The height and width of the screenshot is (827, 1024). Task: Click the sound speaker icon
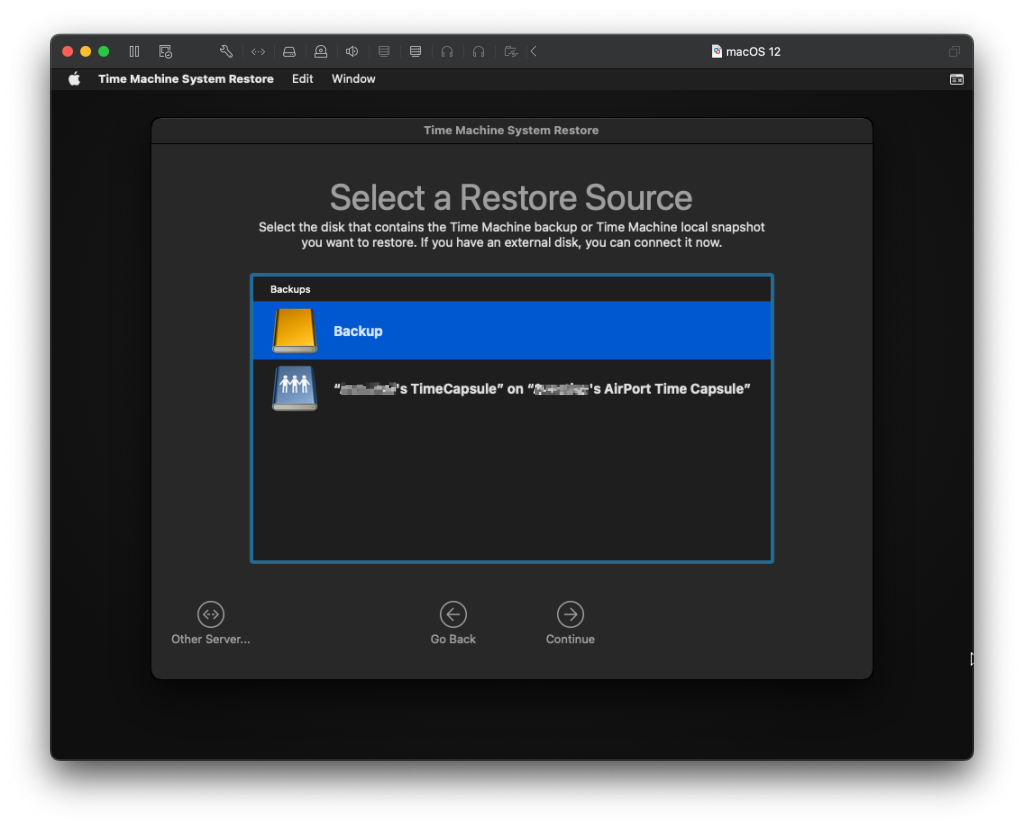(352, 52)
